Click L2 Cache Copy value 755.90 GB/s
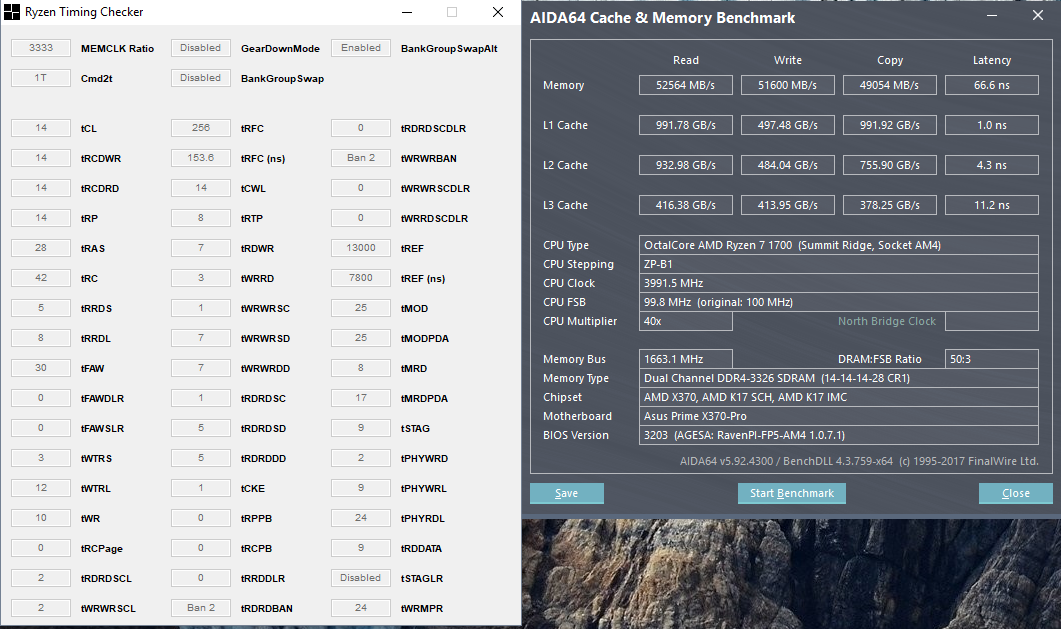The width and height of the screenshot is (1061, 629). [x=890, y=165]
